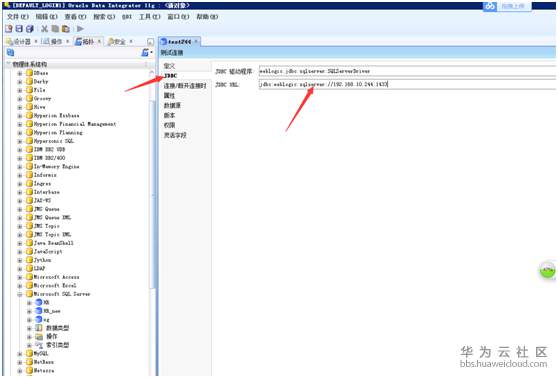Click the New document toolbar icon

point(9,29)
